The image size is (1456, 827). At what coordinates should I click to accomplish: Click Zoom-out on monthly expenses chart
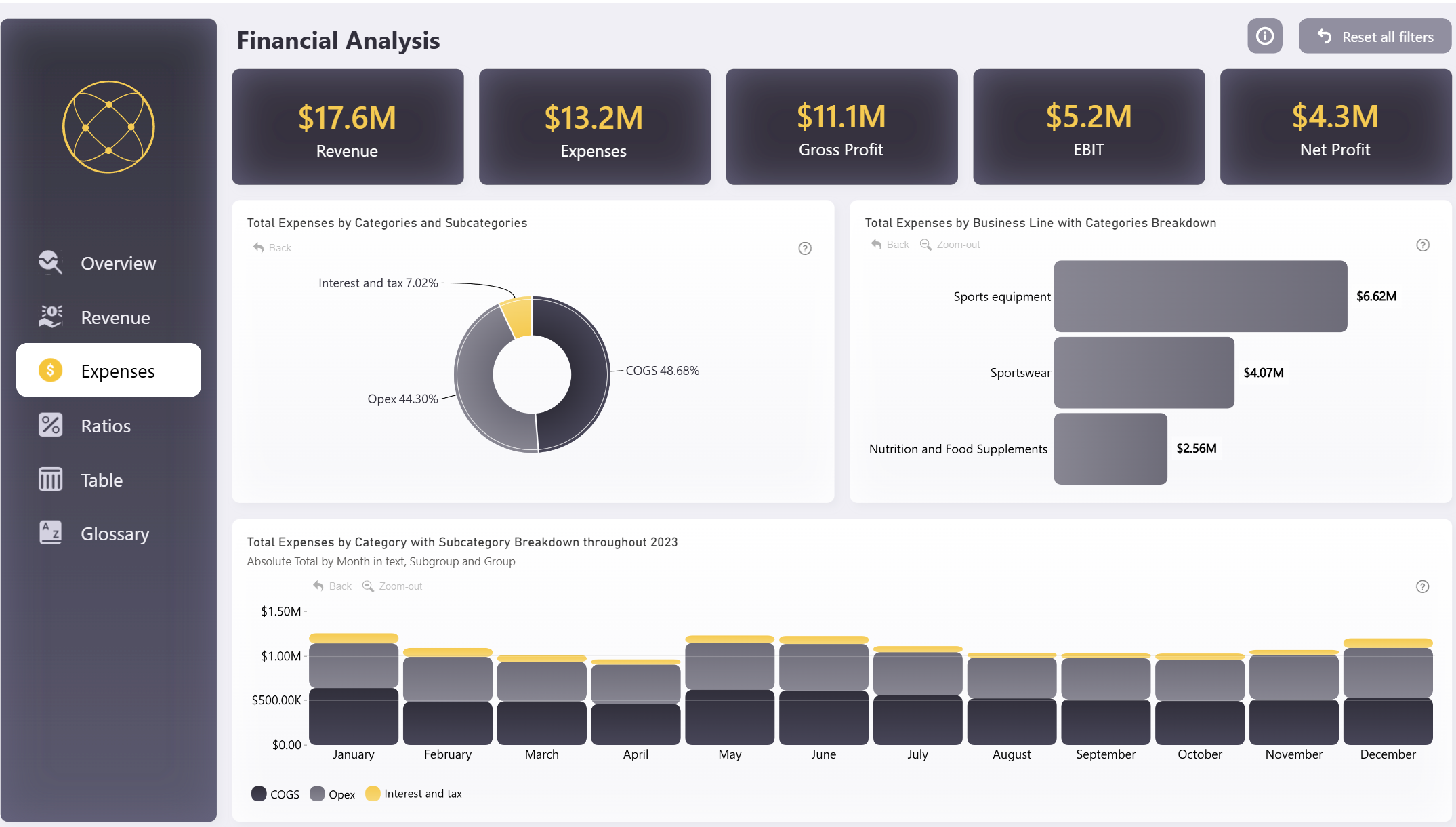[392, 586]
